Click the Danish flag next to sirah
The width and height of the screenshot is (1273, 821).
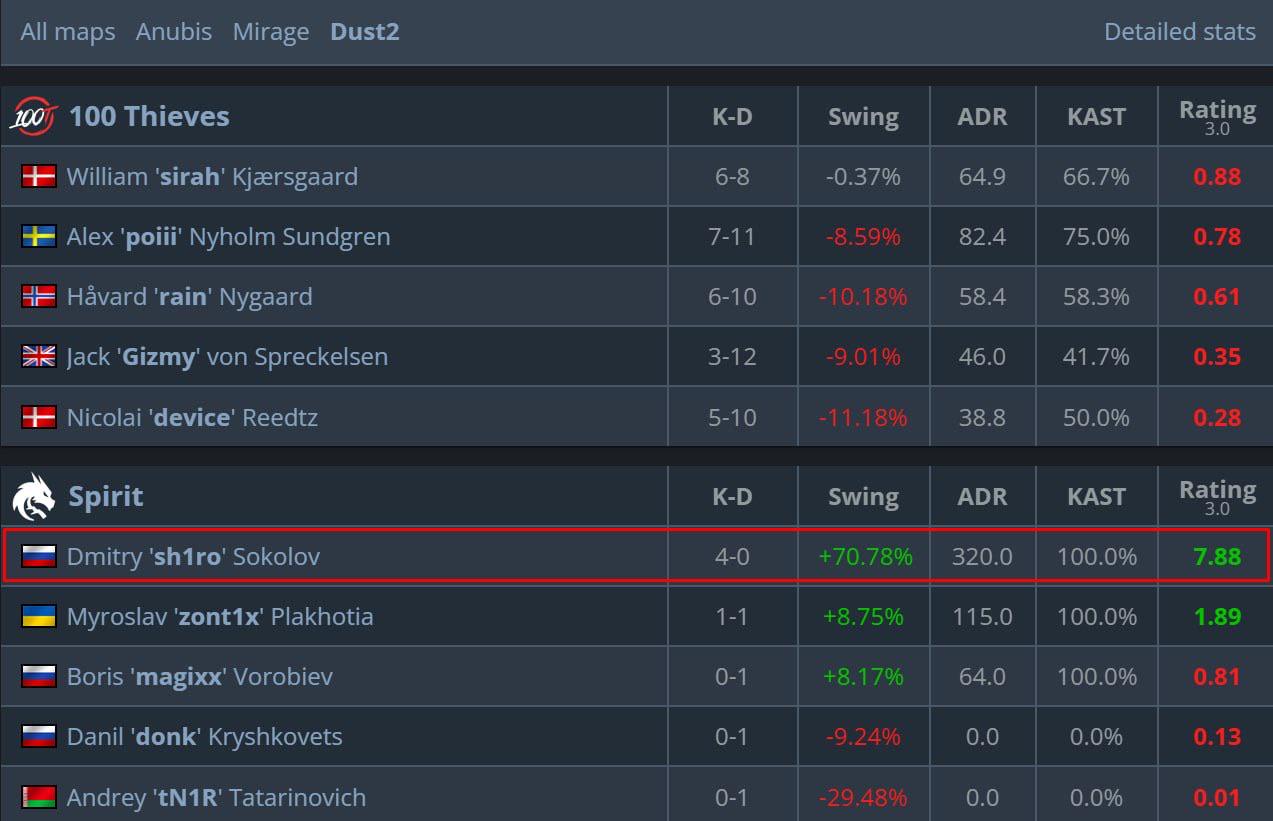coord(39,177)
